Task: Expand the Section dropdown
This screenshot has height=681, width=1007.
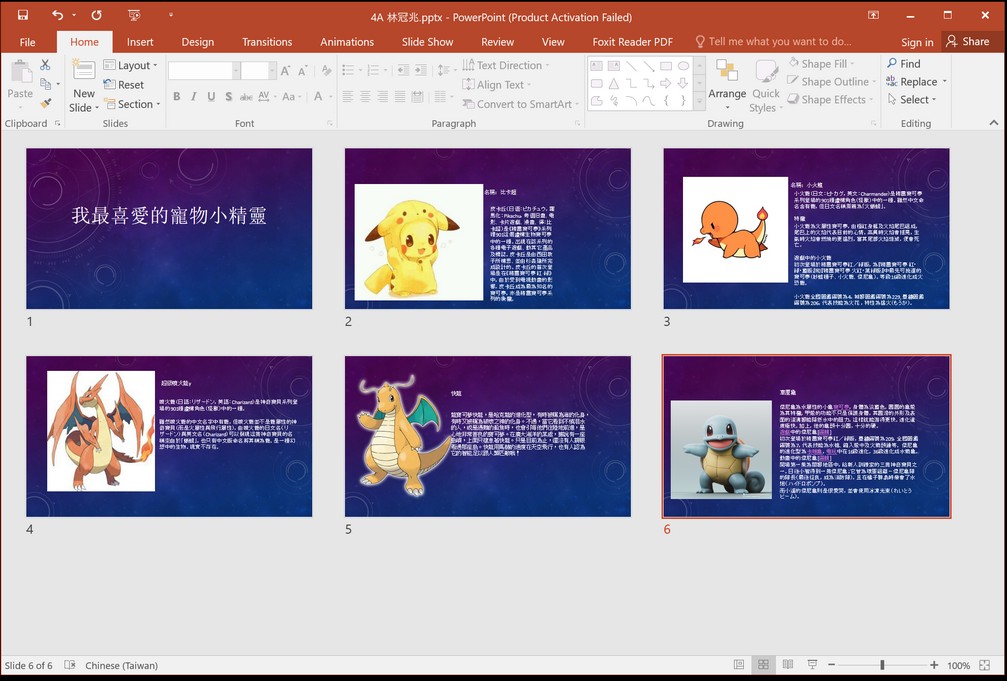Action: (132, 103)
